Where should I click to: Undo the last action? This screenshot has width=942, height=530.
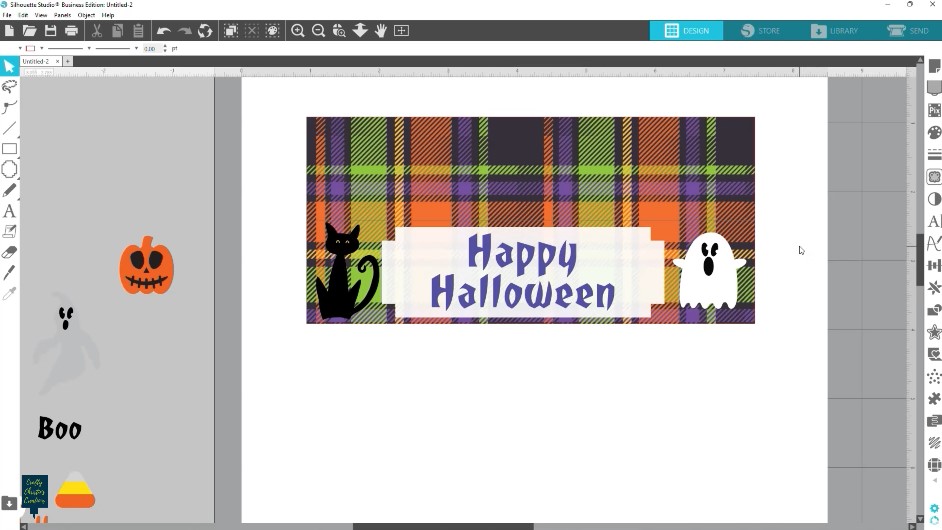pos(163,31)
